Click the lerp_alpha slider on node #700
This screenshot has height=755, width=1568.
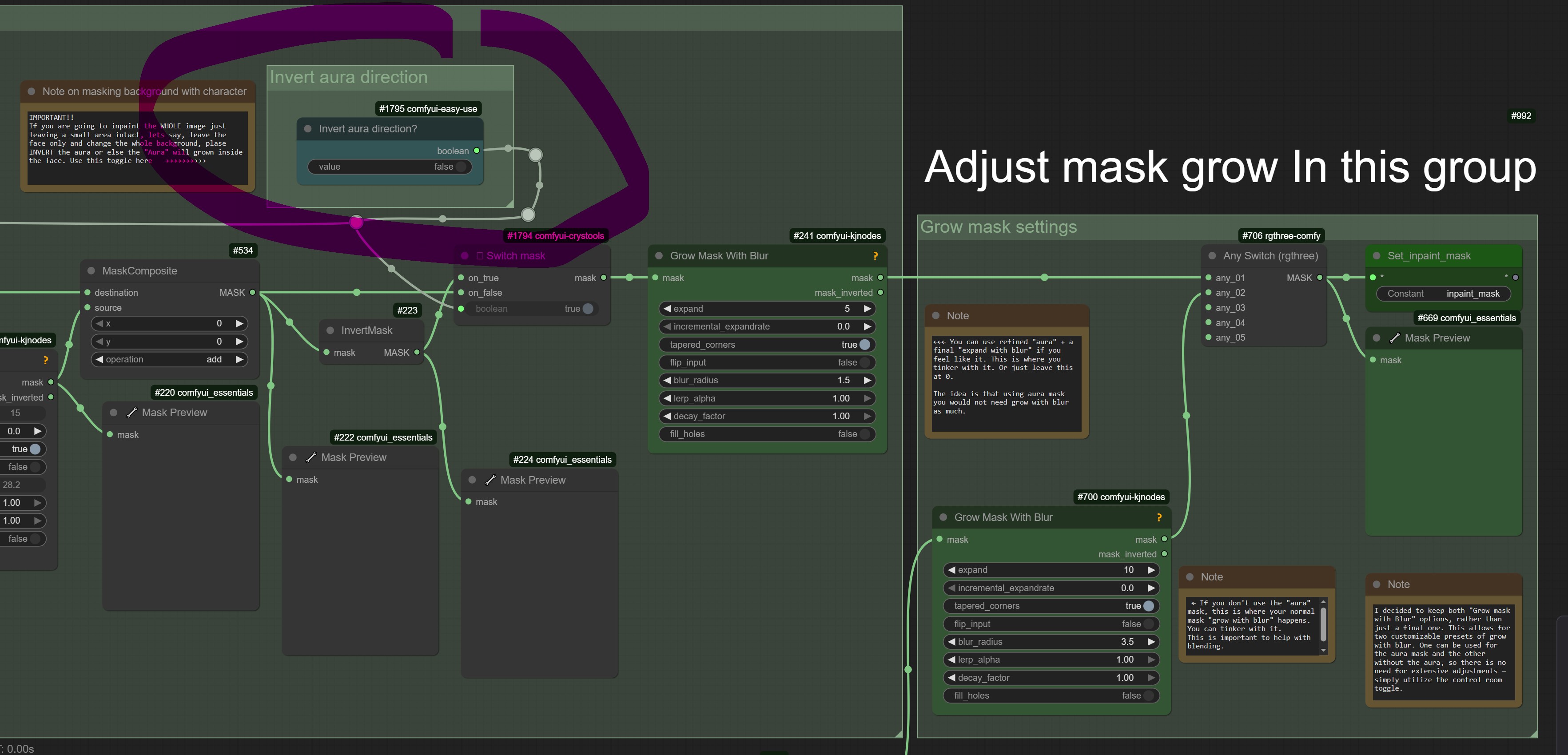tap(1051, 660)
